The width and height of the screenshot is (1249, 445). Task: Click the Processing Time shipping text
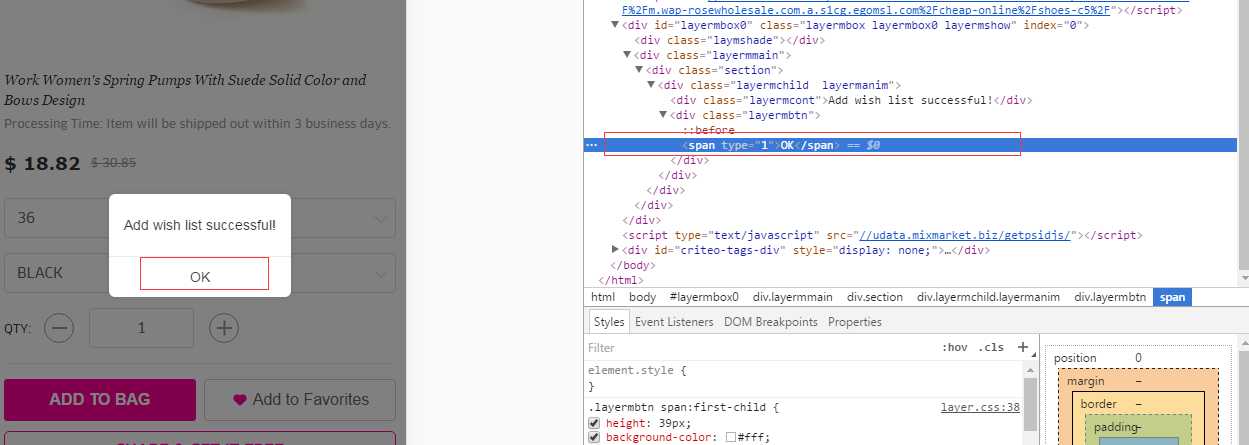[x=198, y=124]
